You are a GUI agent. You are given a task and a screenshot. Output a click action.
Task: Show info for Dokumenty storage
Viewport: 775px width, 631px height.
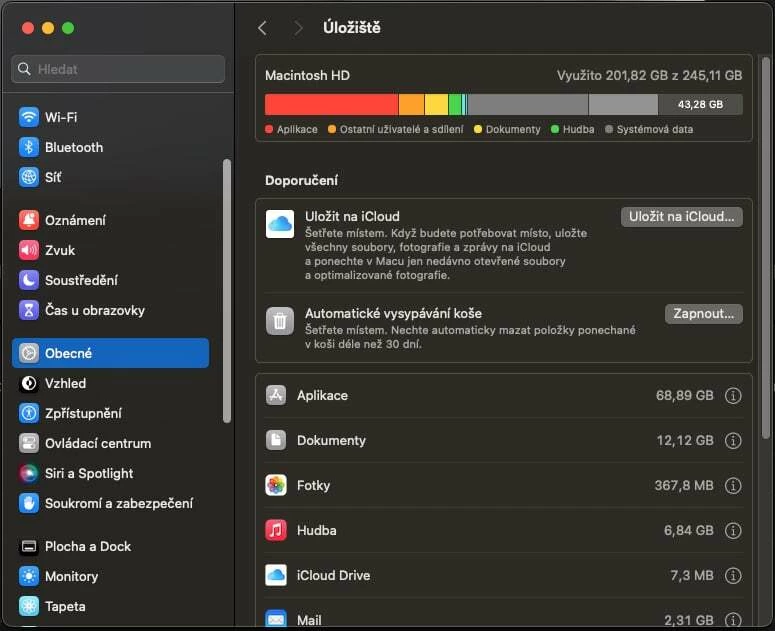[733, 440]
